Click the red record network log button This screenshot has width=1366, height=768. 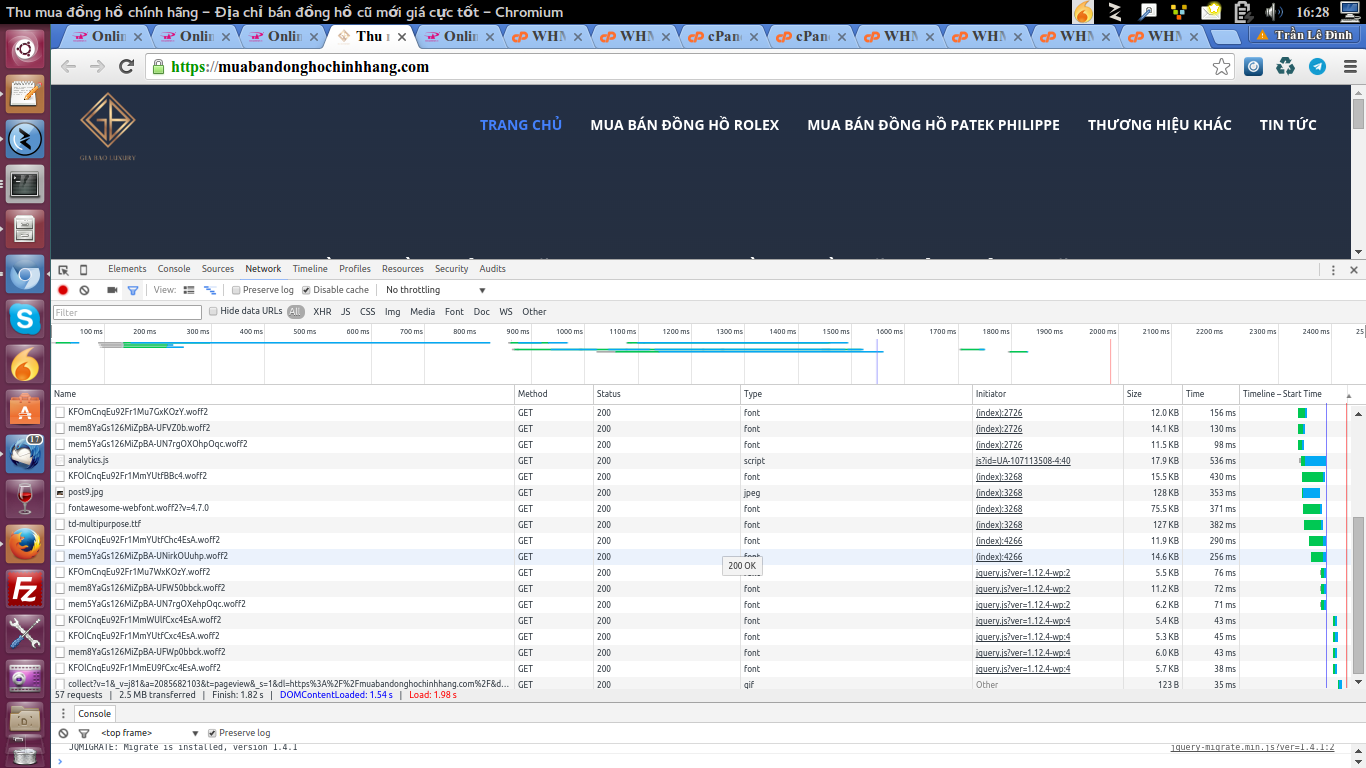(x=63, y=290)
